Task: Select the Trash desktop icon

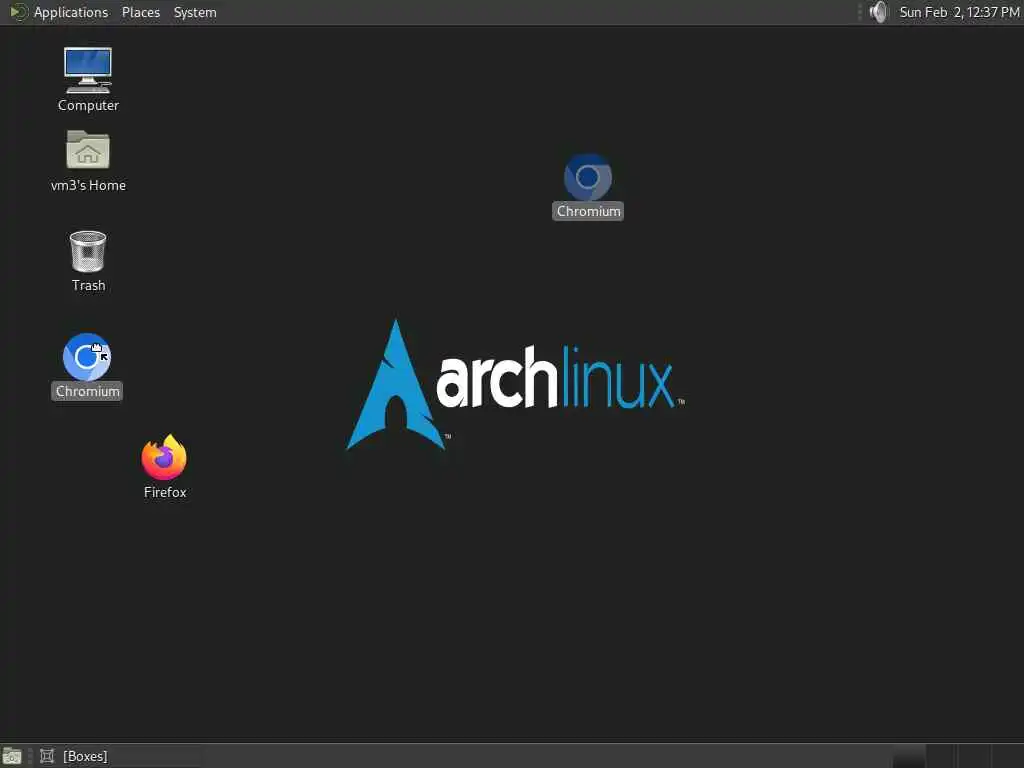Action: 88,251
